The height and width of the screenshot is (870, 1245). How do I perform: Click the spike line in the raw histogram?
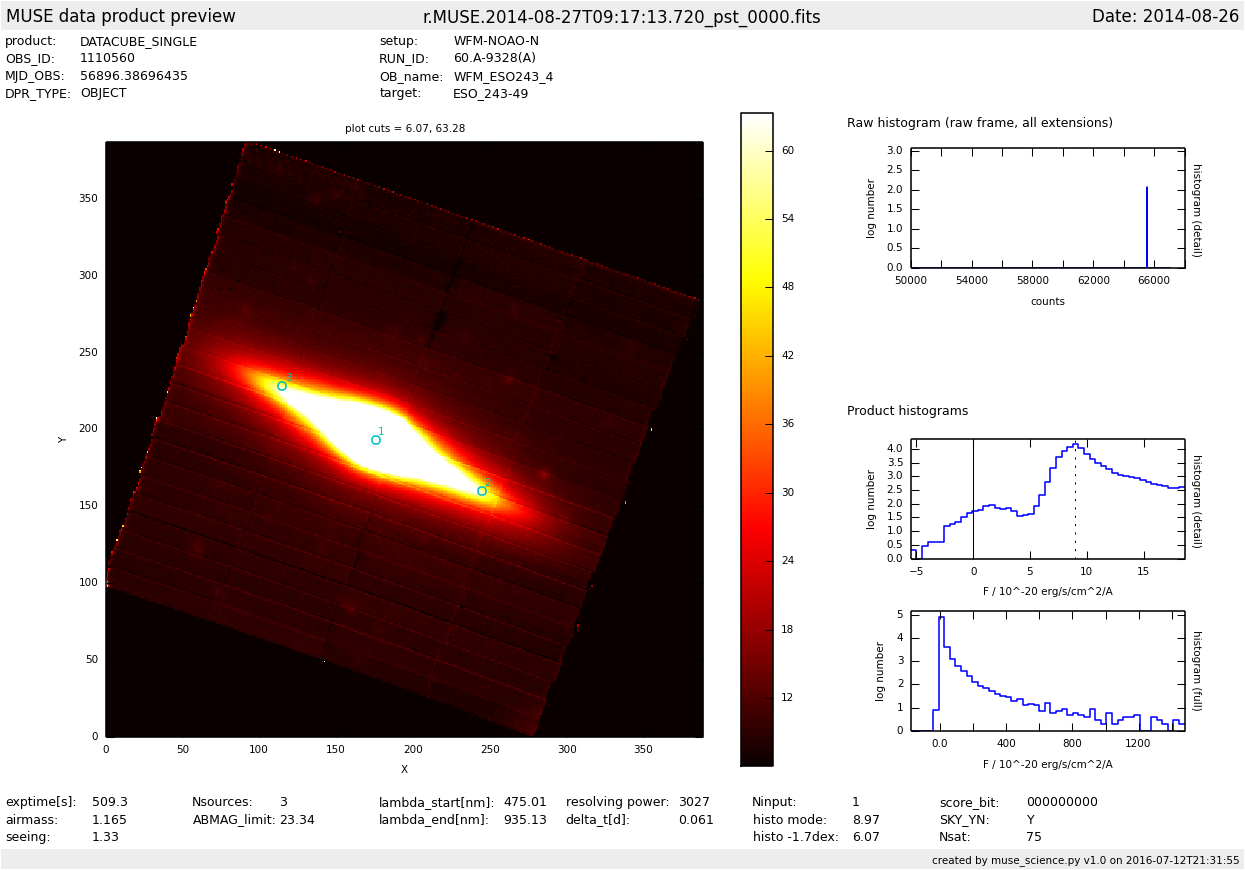click(x=1147, y=227)
